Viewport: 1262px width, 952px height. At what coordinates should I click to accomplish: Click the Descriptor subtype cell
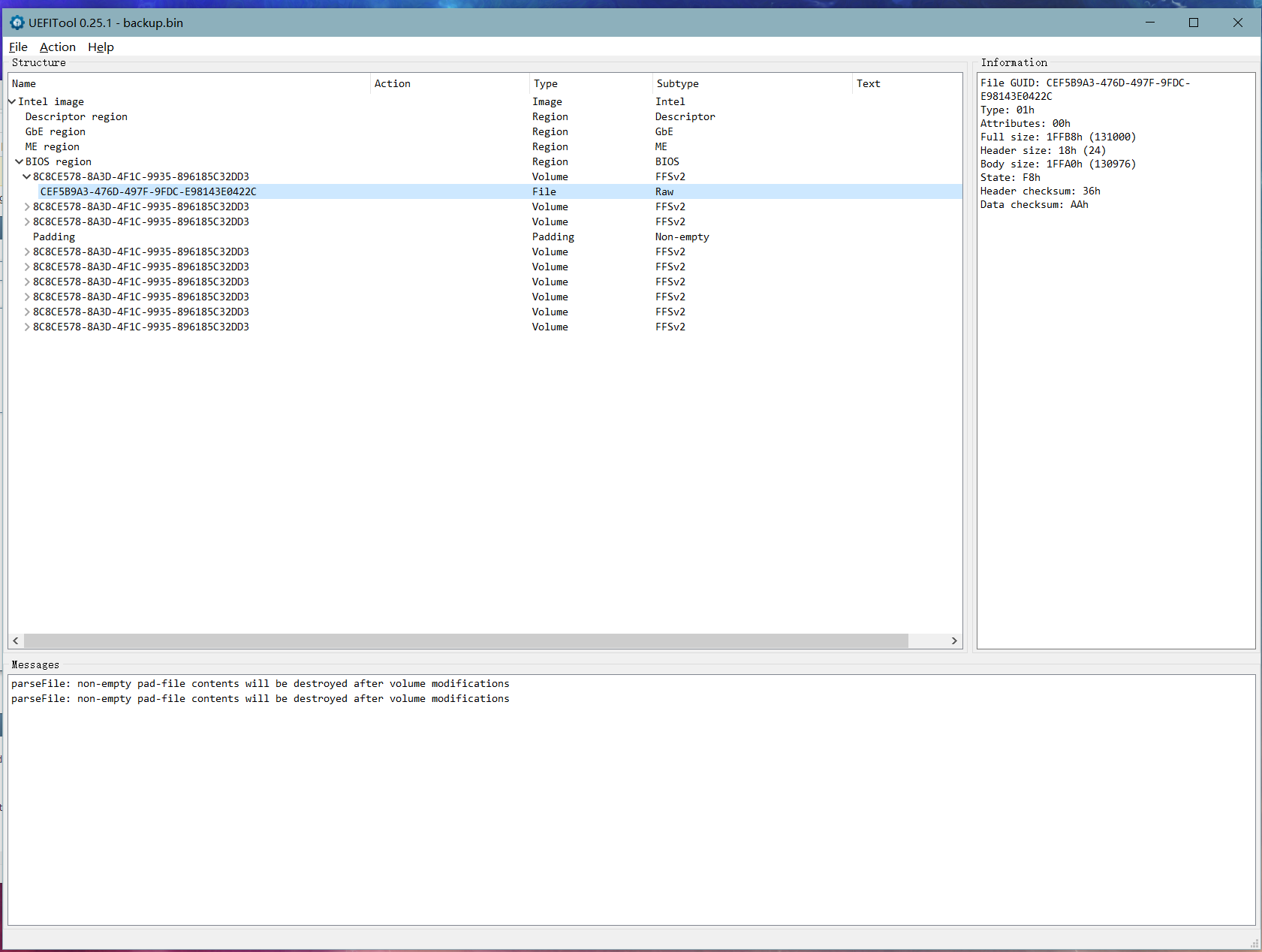(x=685, y=116)
